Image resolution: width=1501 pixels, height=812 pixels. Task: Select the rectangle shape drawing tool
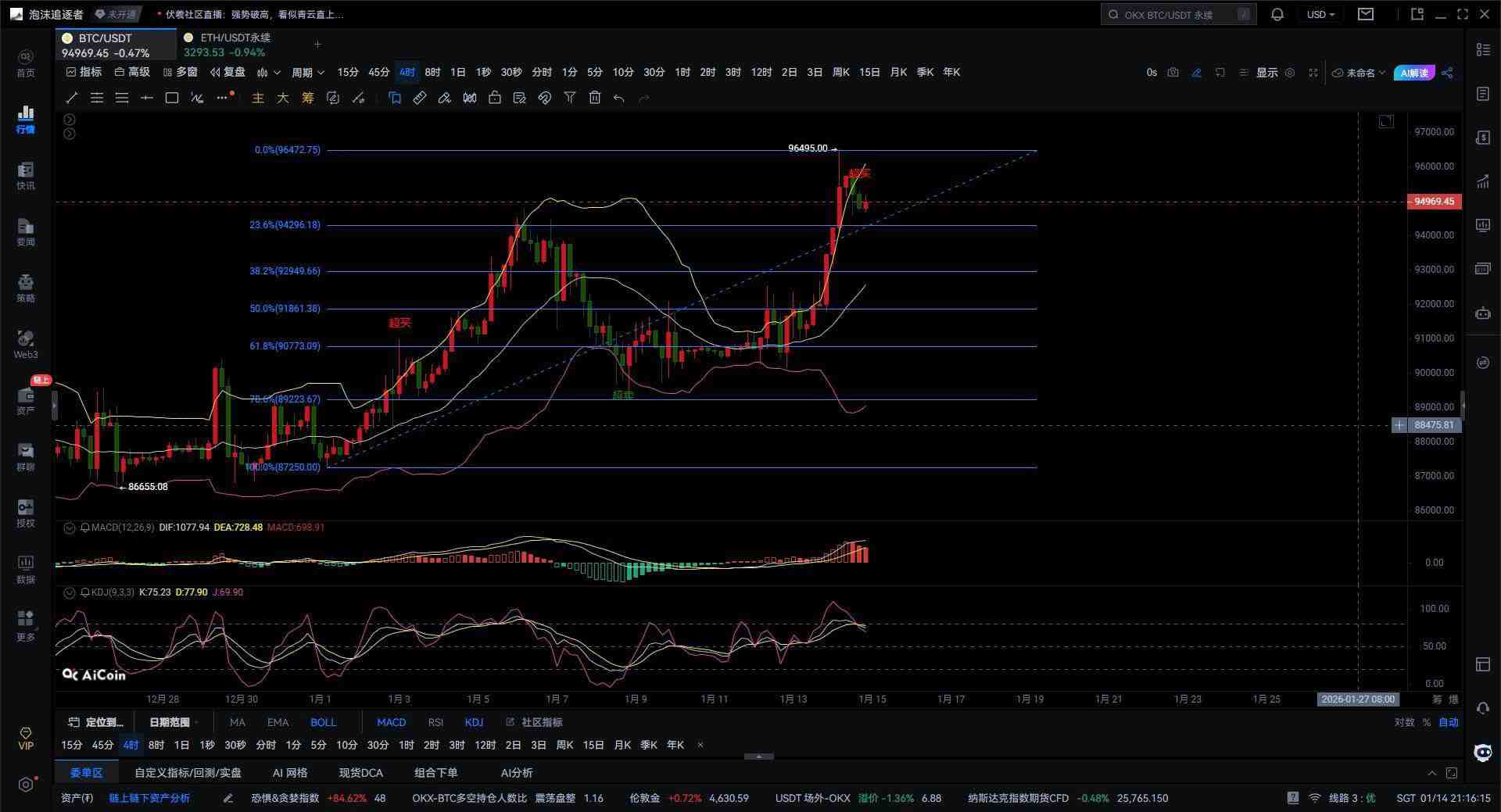[172, 98]
